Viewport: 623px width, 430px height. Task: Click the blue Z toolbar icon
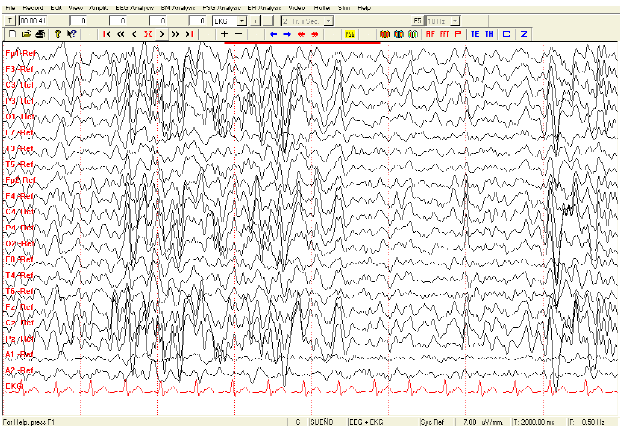[x=524, y=34]
